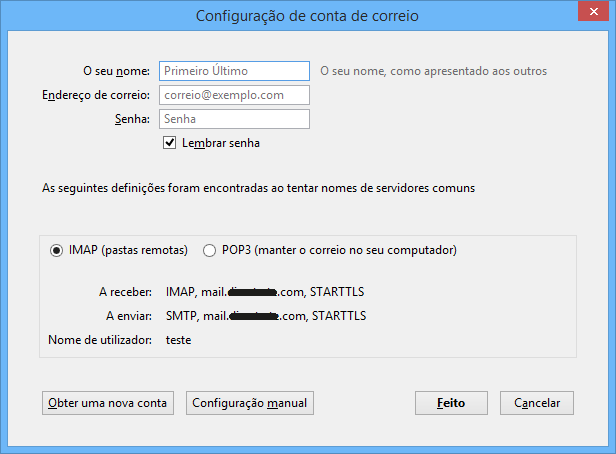Click the 'Senha:' label

pos(132,119)
